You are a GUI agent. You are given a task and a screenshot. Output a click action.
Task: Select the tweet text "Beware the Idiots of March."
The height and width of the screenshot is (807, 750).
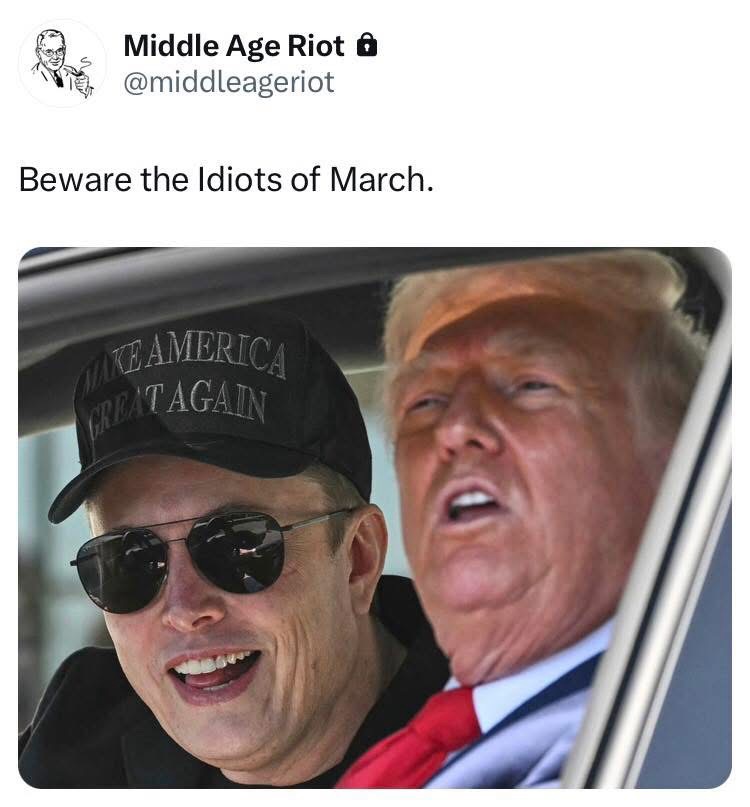(226, 180)
